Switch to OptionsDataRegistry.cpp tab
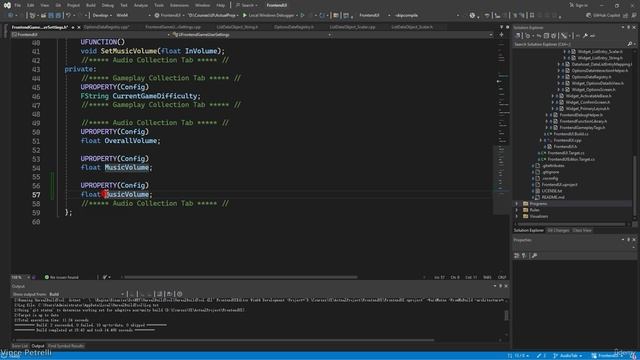This screenshot has width=640, height=360. coord(107,27)
